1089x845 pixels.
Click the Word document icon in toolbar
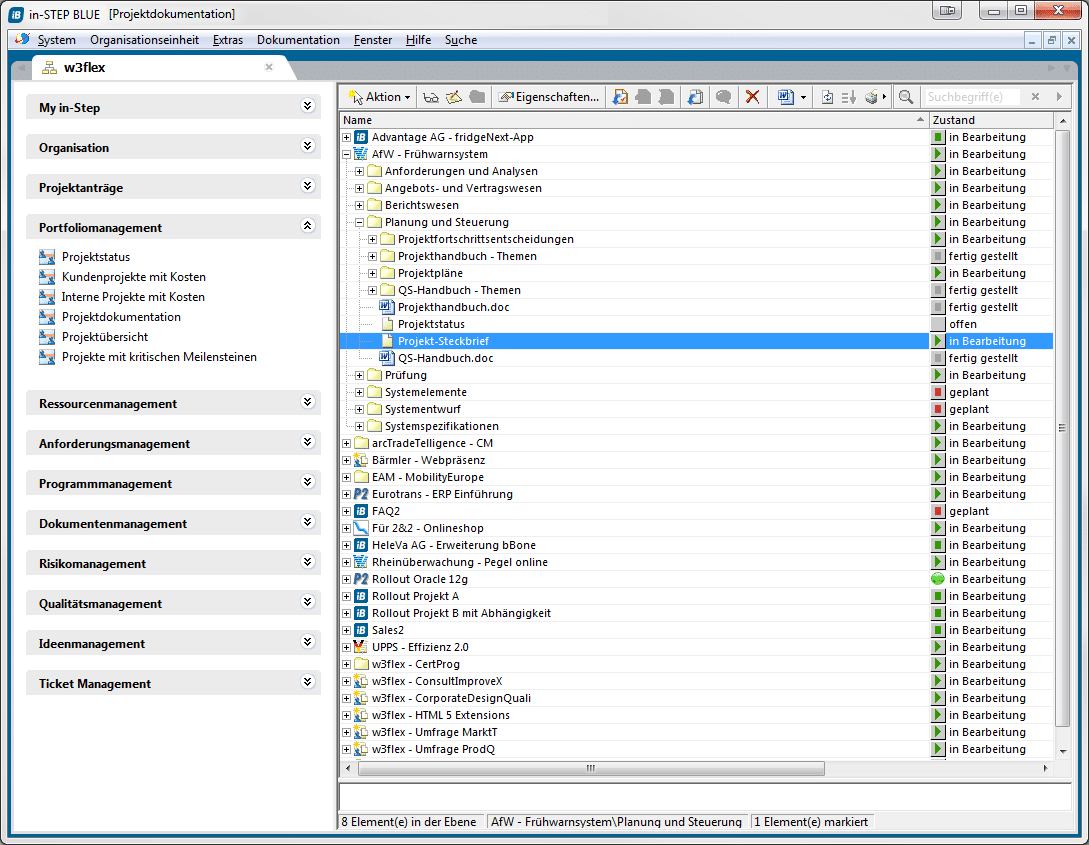click(x=786, y=97)
